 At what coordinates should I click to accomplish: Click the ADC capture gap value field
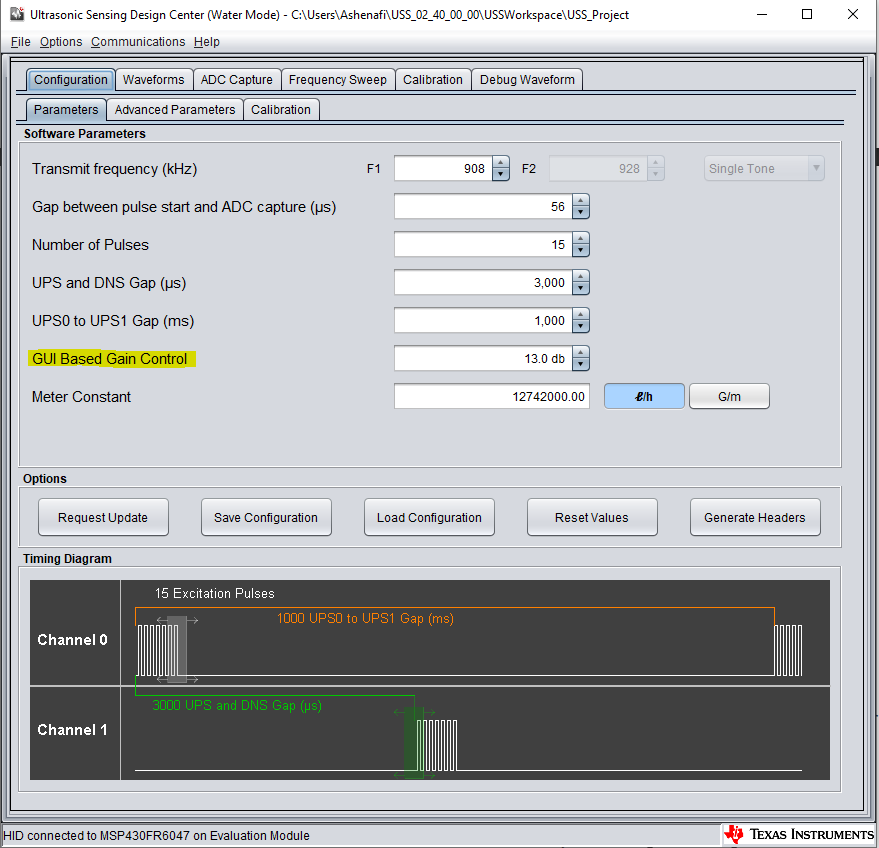click(x=483, y=207)
